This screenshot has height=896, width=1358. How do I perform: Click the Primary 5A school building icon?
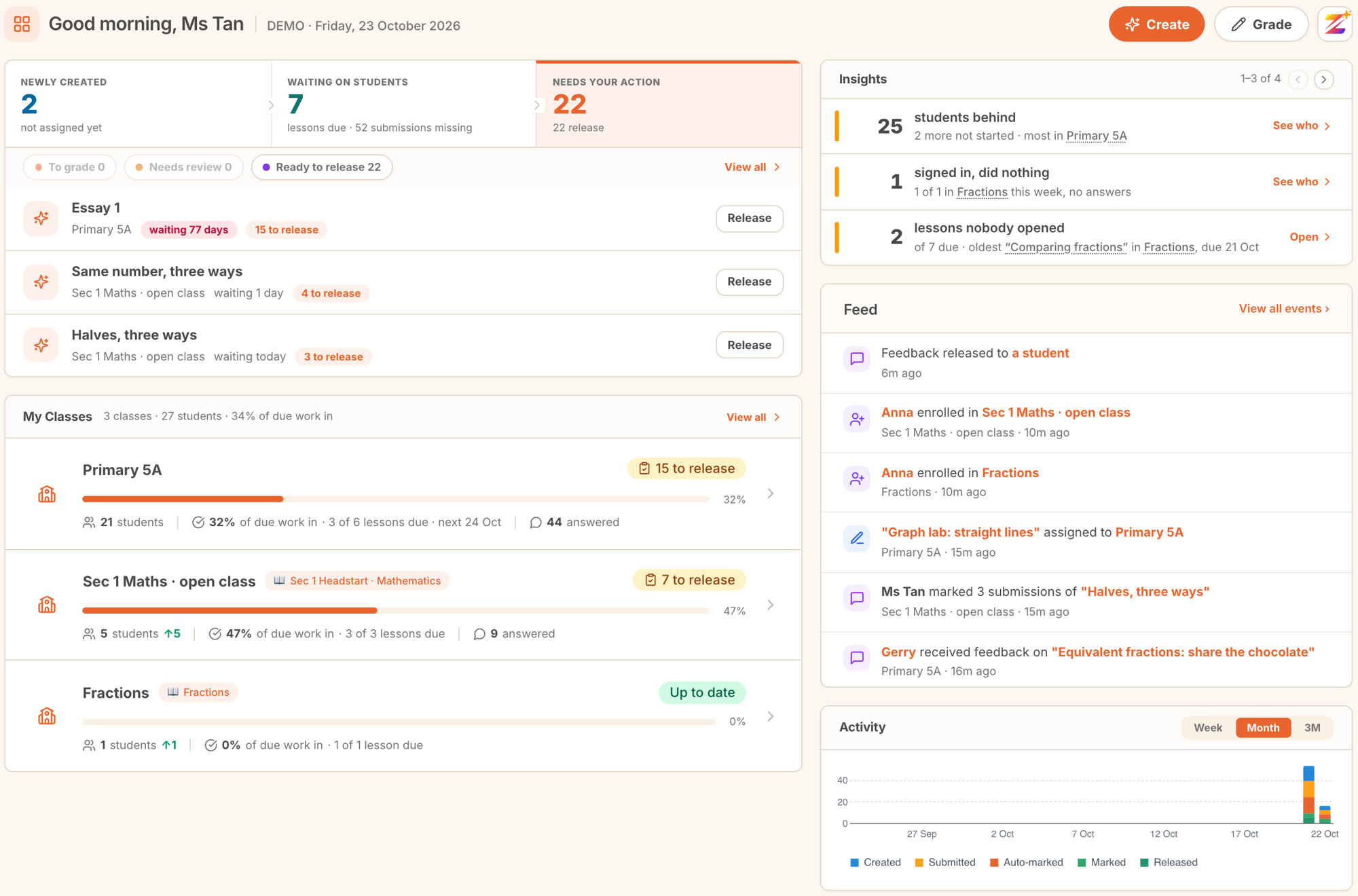(x=47, y=494)
